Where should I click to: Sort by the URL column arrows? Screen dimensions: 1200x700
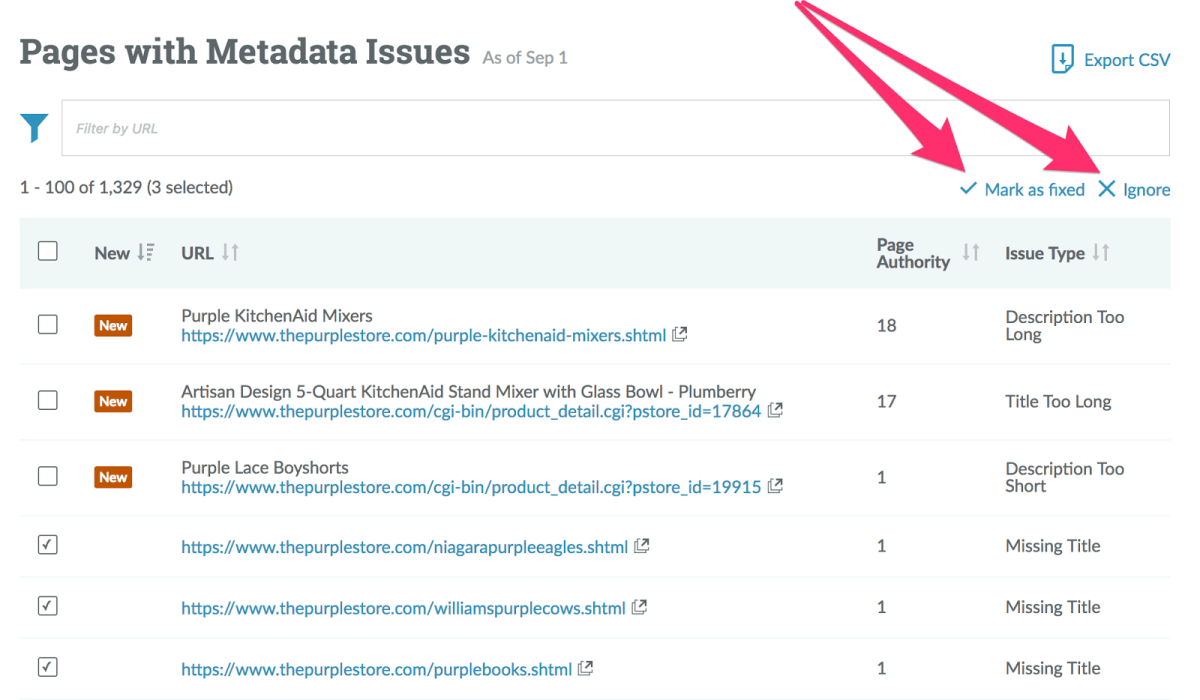tap(231, 253)
